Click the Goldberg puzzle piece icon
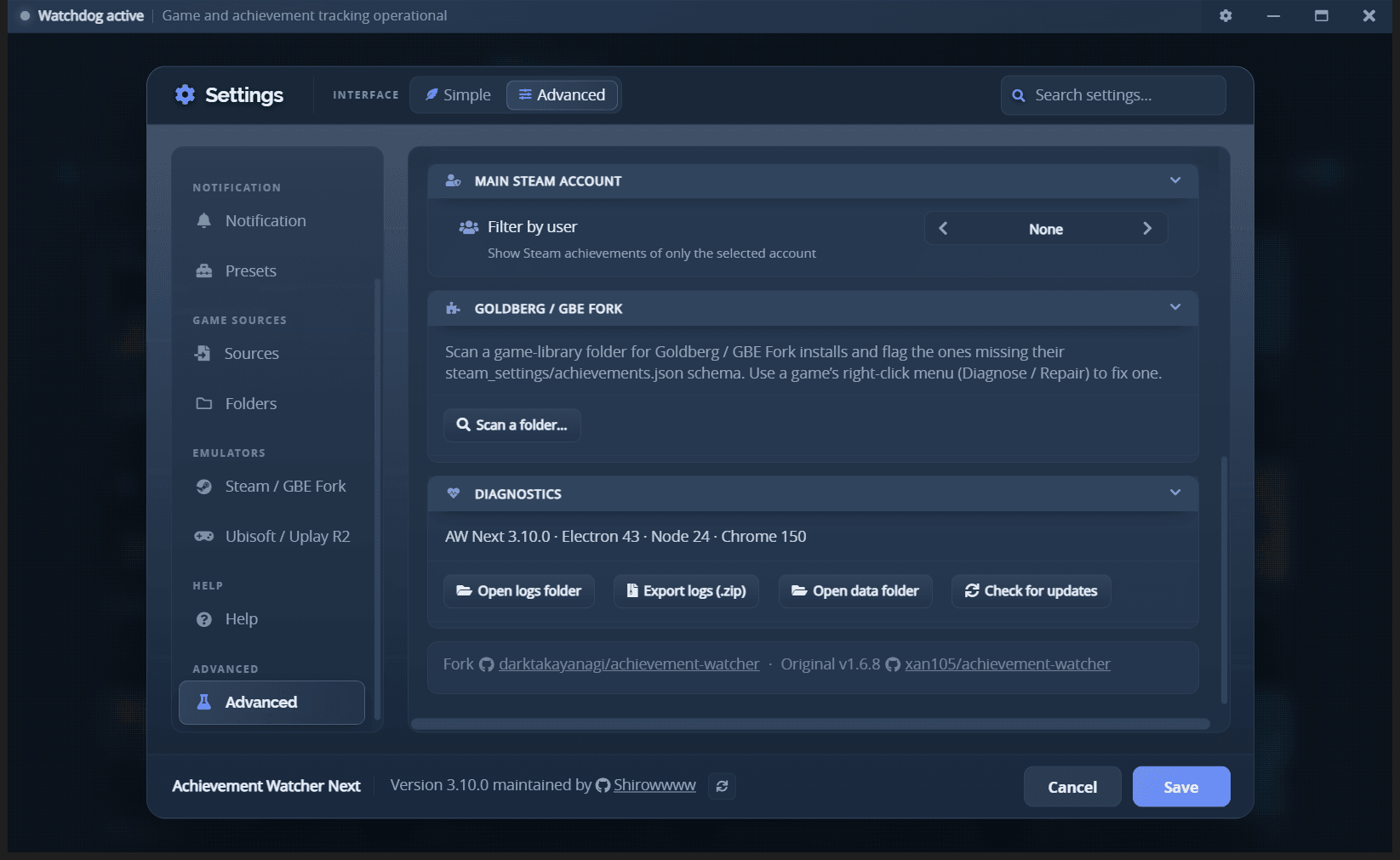The height and width of the screenshot is (860, 1400). [x=454, y=308]
